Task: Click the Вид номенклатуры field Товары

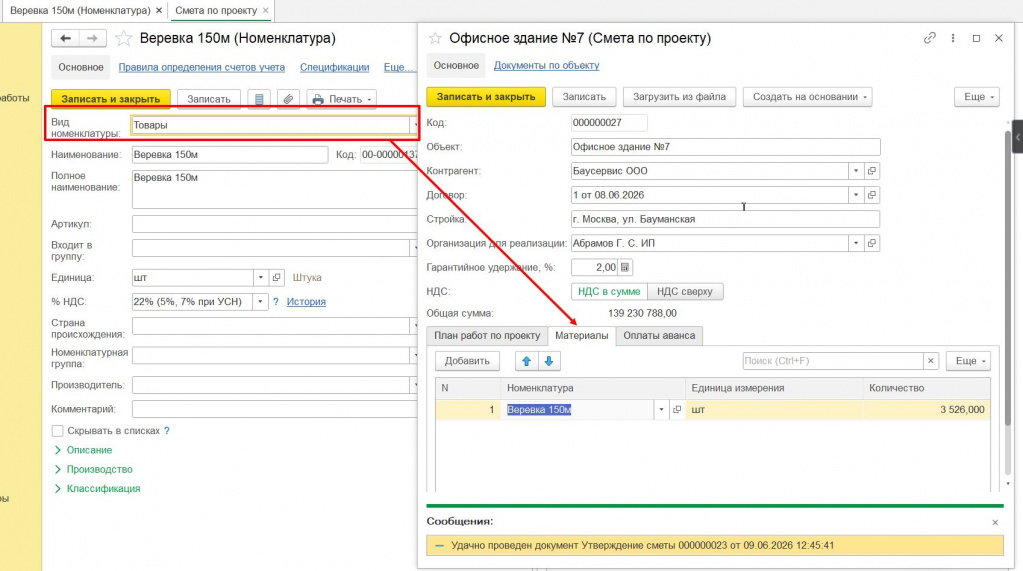Action: click(271, 125)
